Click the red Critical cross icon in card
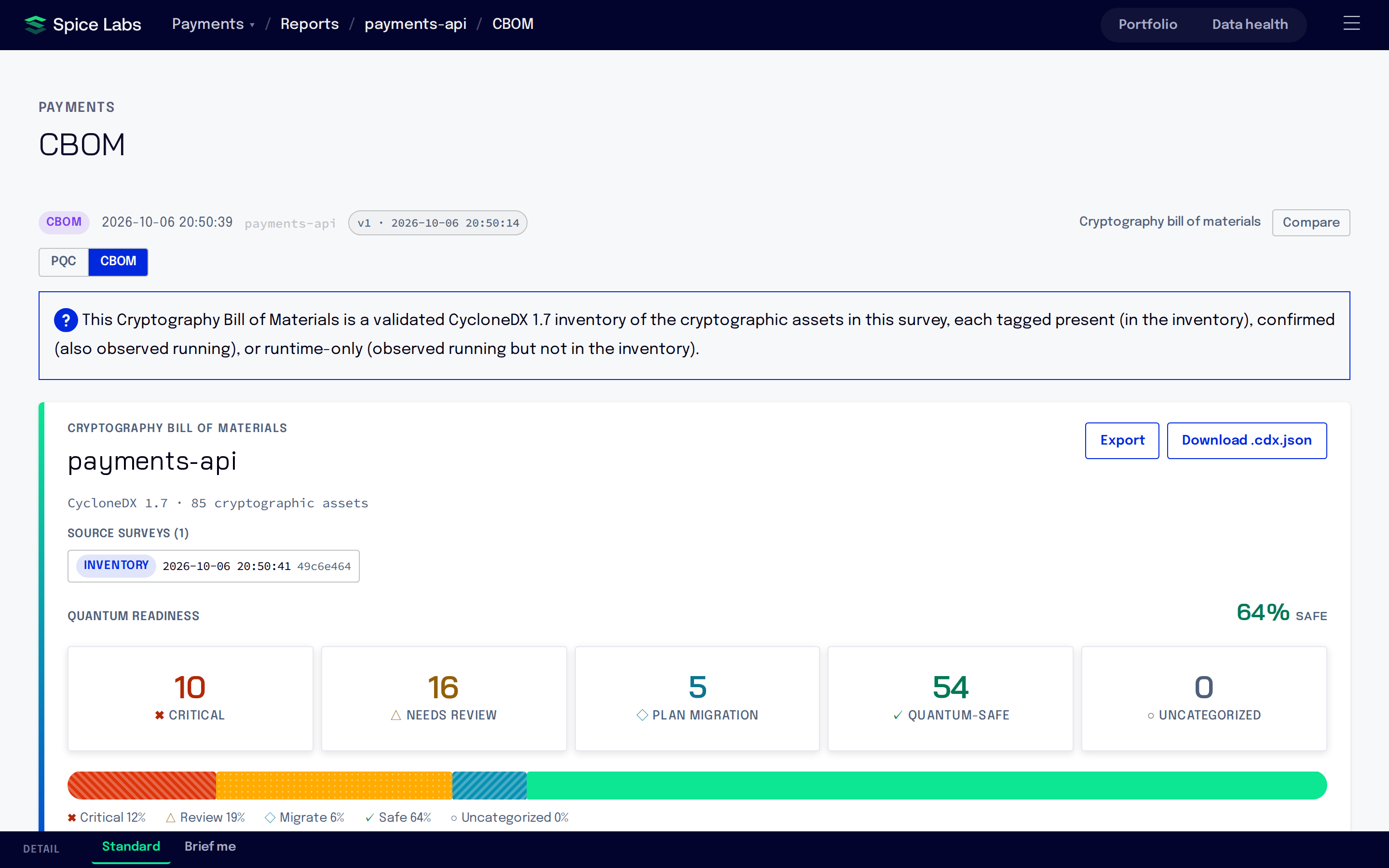1389x868 pixels. [160, 715]
